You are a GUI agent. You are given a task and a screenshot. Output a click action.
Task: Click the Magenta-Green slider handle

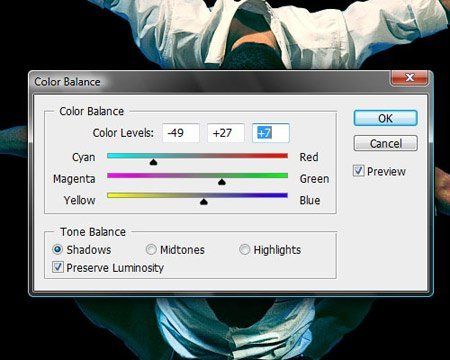tap(222, 181)
